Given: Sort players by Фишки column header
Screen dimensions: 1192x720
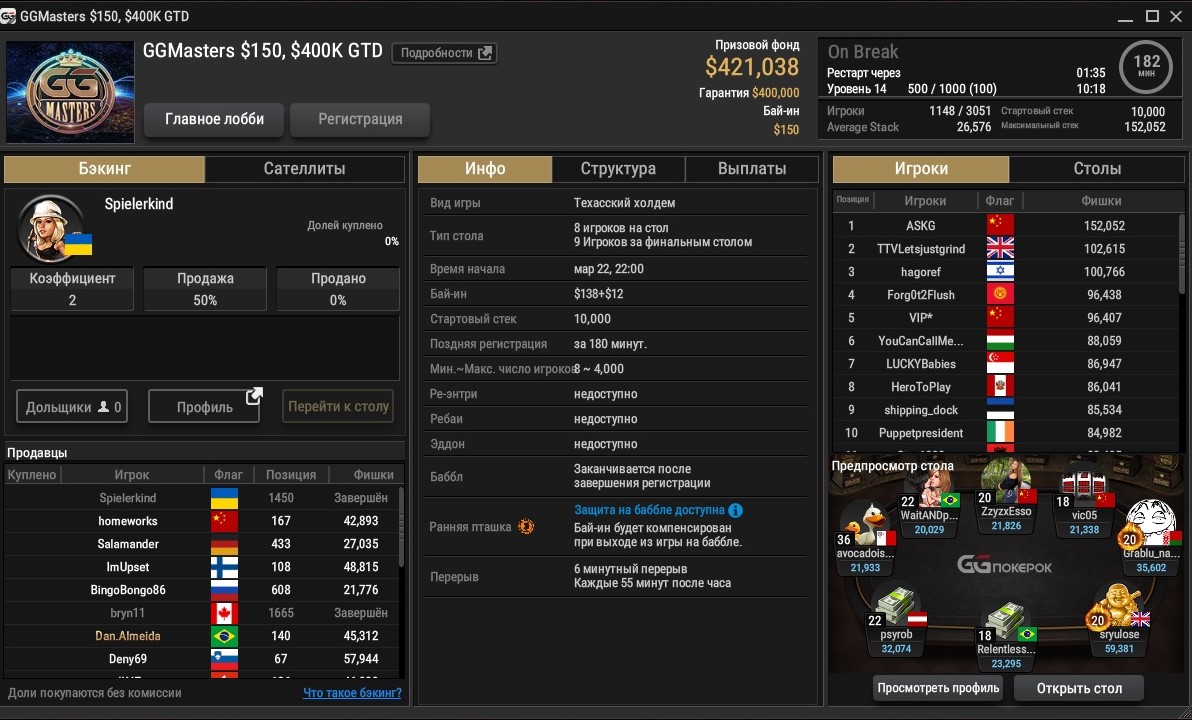Looking at the screenshot, I should point(1101,200).
